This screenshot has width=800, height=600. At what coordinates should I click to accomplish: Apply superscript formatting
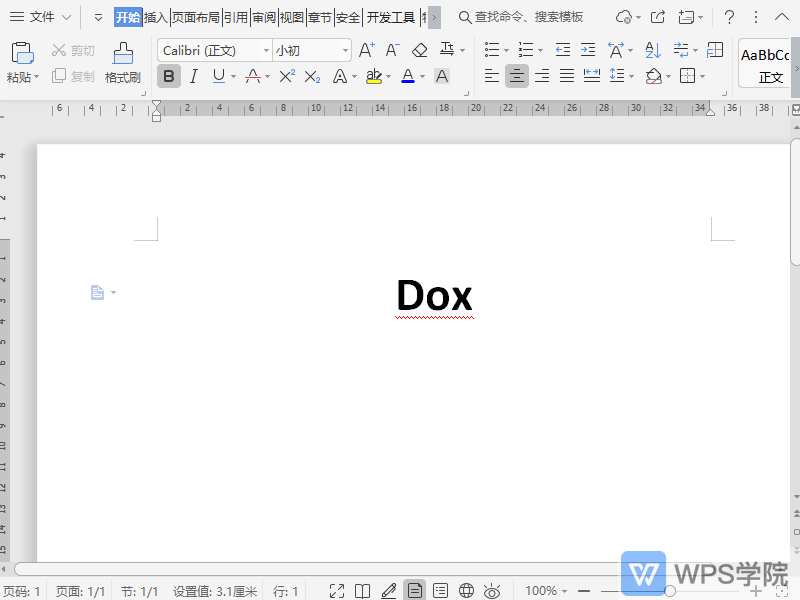(x=287, y=76)
